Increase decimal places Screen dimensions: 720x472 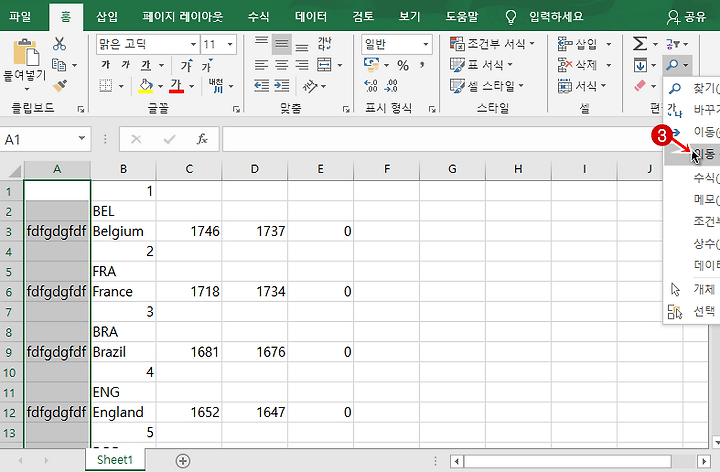(371, 86)
